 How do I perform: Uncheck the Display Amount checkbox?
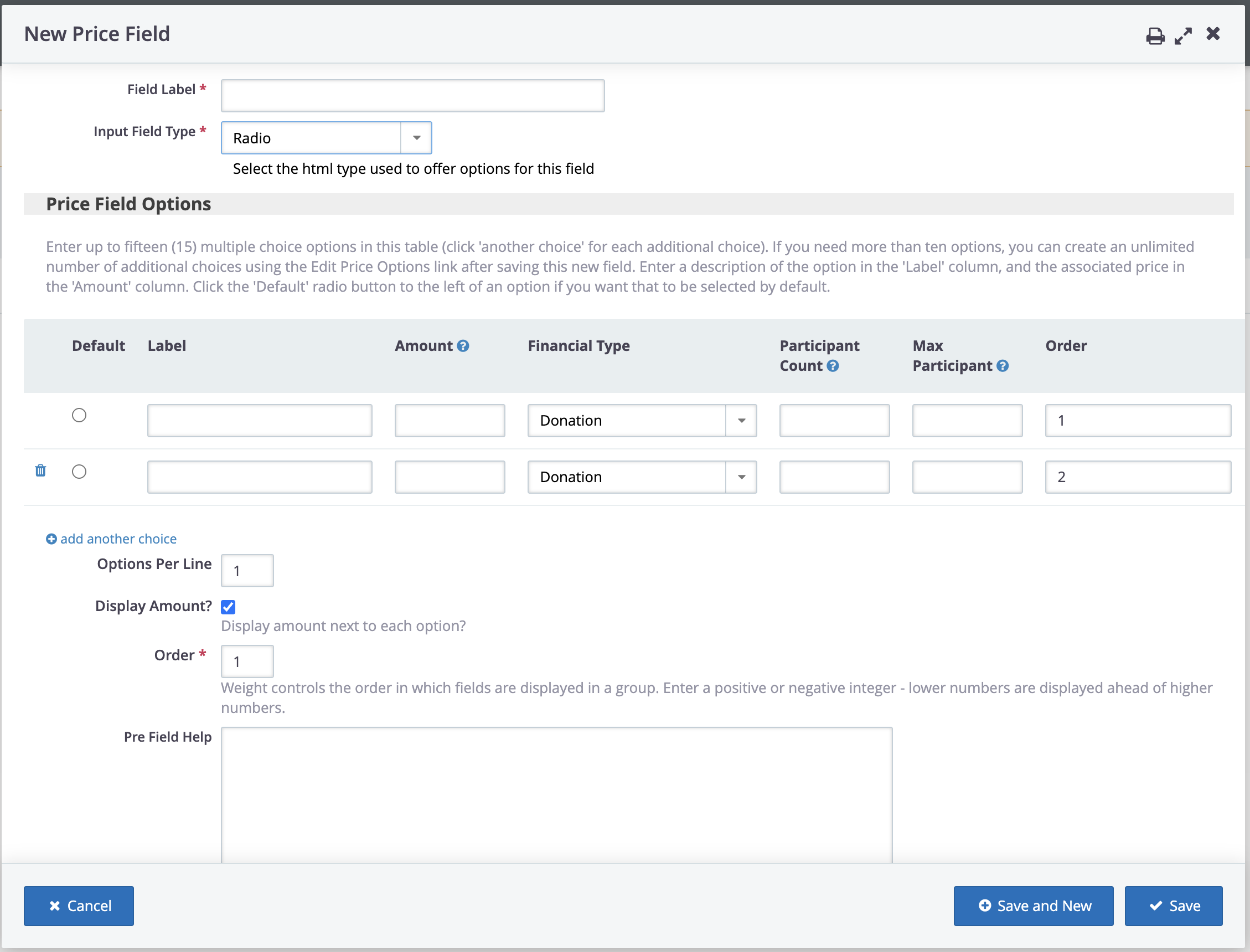228,607
